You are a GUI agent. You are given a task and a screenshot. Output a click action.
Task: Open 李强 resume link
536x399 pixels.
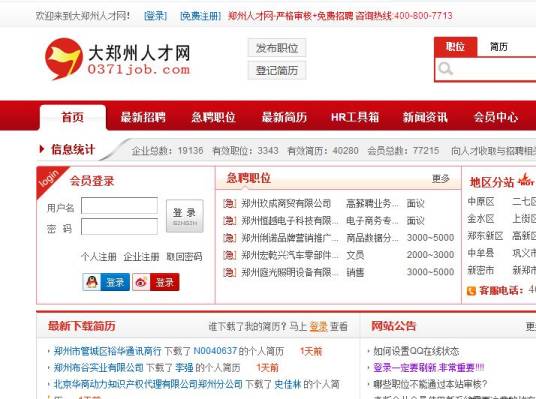point(184,368)
